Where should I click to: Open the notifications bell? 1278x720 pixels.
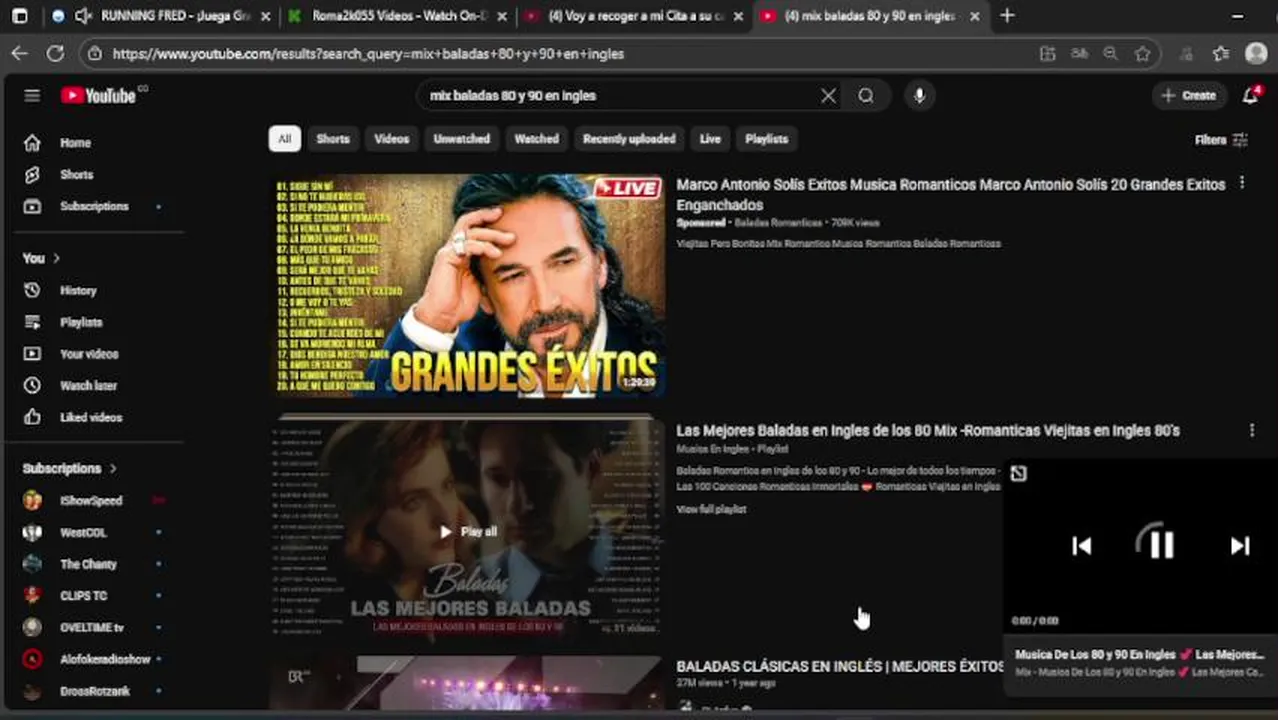tap(1250, 95)
